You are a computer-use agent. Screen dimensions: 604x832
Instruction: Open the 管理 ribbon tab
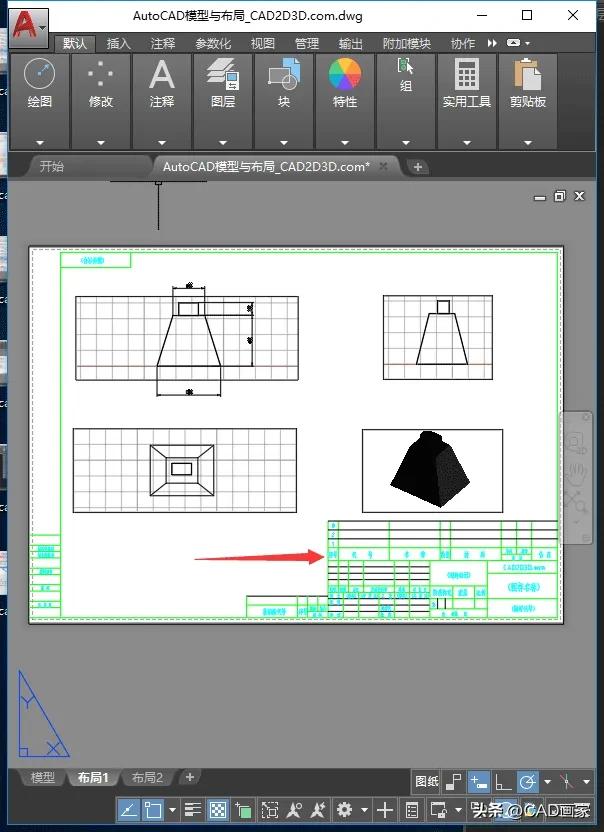tap(307, 44)
